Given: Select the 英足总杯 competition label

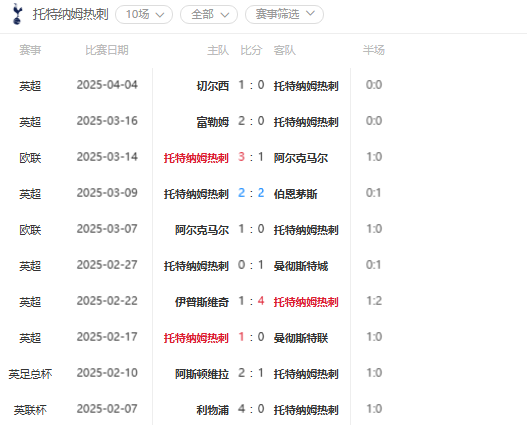Looking at the screenshot, I should [30, 374].
